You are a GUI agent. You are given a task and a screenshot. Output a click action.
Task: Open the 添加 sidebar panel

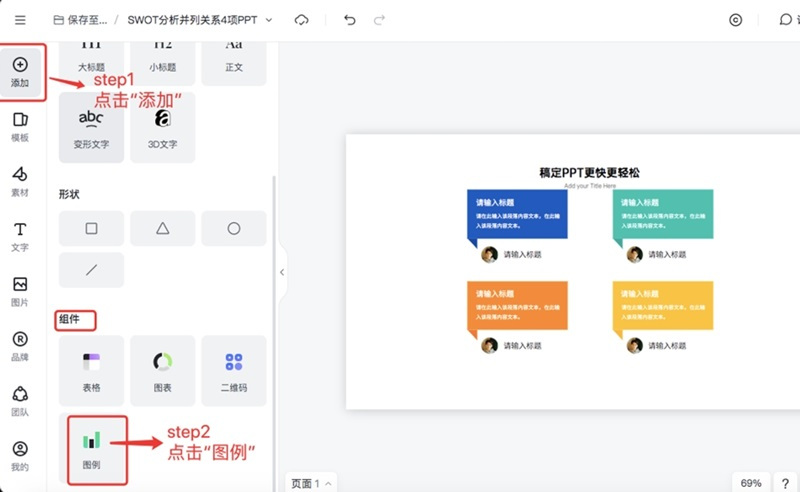20,72
